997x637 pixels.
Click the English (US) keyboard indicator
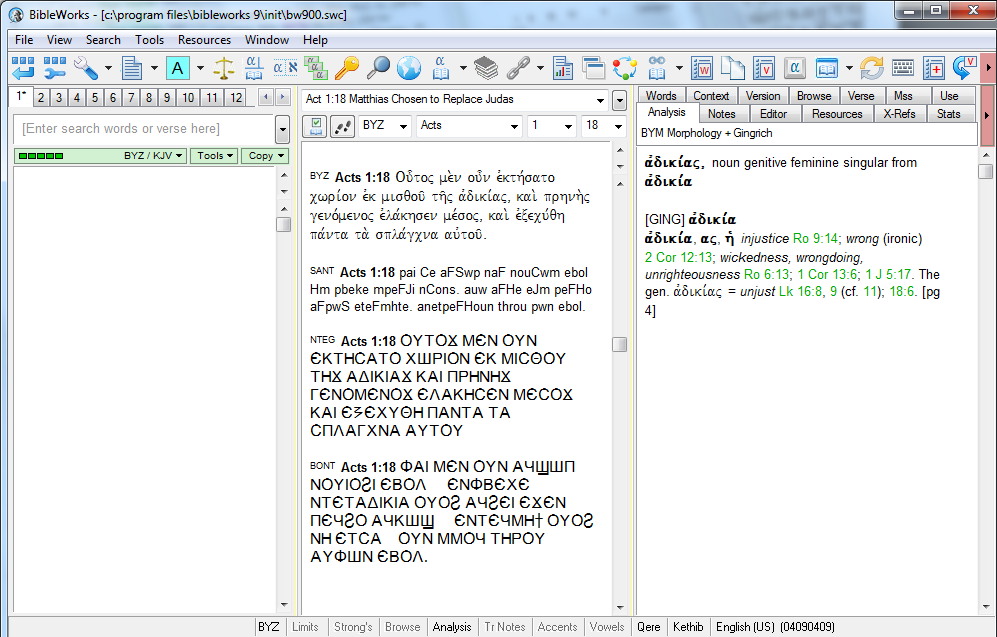(x=774, y=627)
